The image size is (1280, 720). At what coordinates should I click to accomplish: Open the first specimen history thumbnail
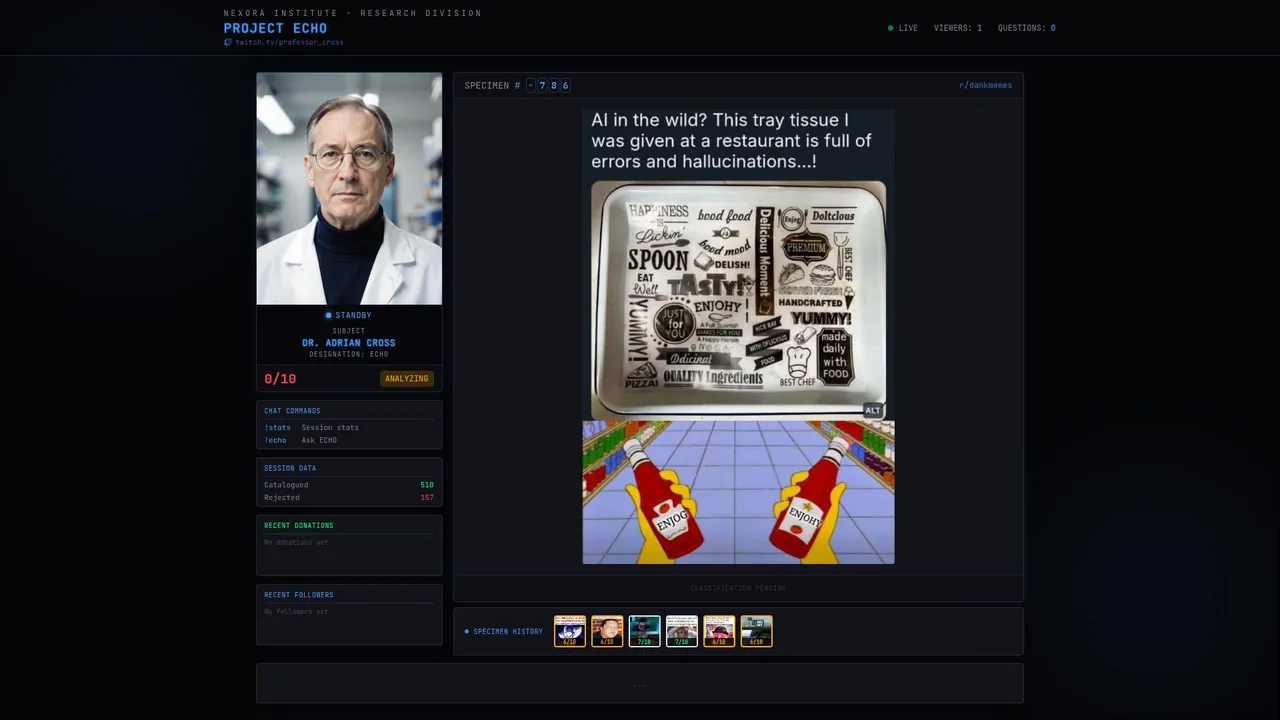coord(570,631)
